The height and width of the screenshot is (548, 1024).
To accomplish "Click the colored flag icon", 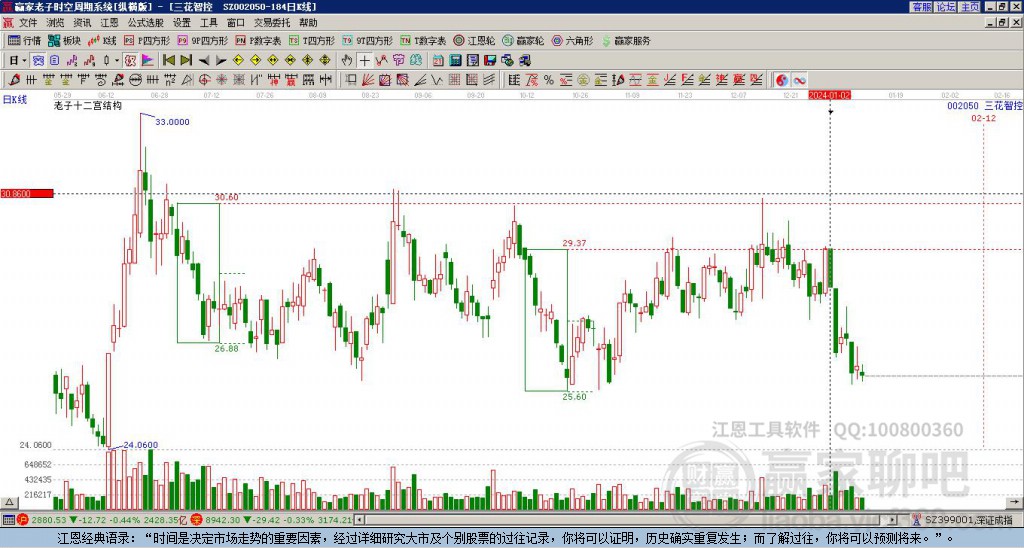I will pyautogui.click(x=148, y=61).
